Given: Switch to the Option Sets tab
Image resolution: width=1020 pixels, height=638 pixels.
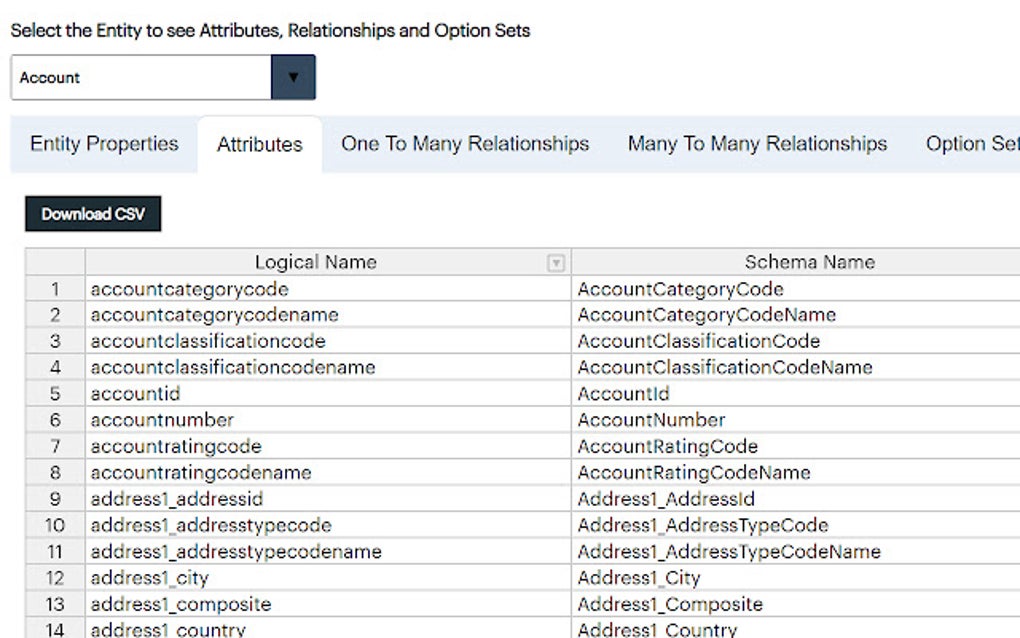Looking at the screenshot, I should click(x=972, y=144).
